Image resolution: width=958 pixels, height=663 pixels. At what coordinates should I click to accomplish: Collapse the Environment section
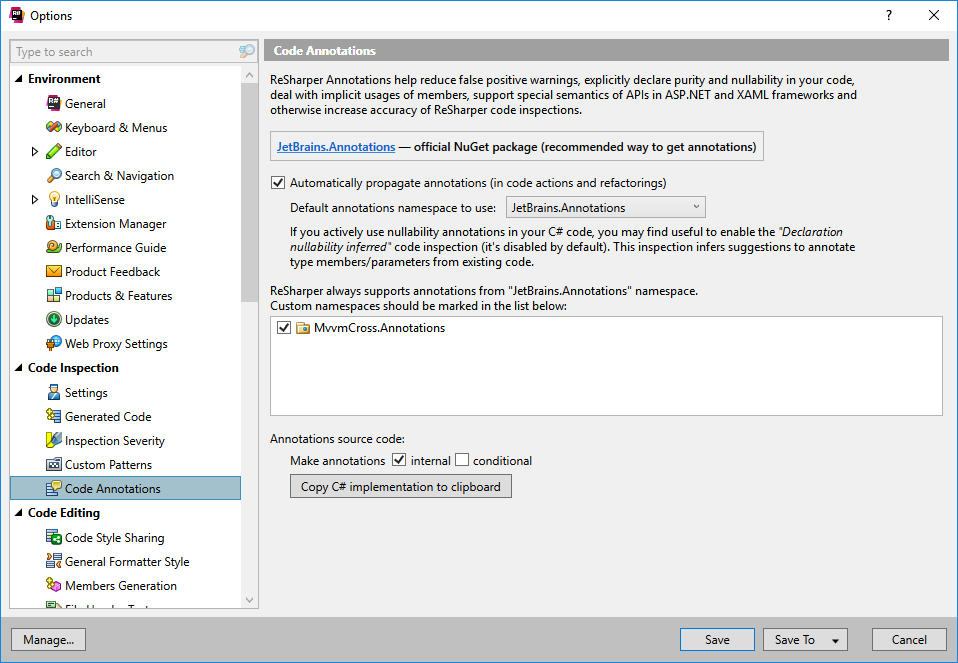point(18,78)
